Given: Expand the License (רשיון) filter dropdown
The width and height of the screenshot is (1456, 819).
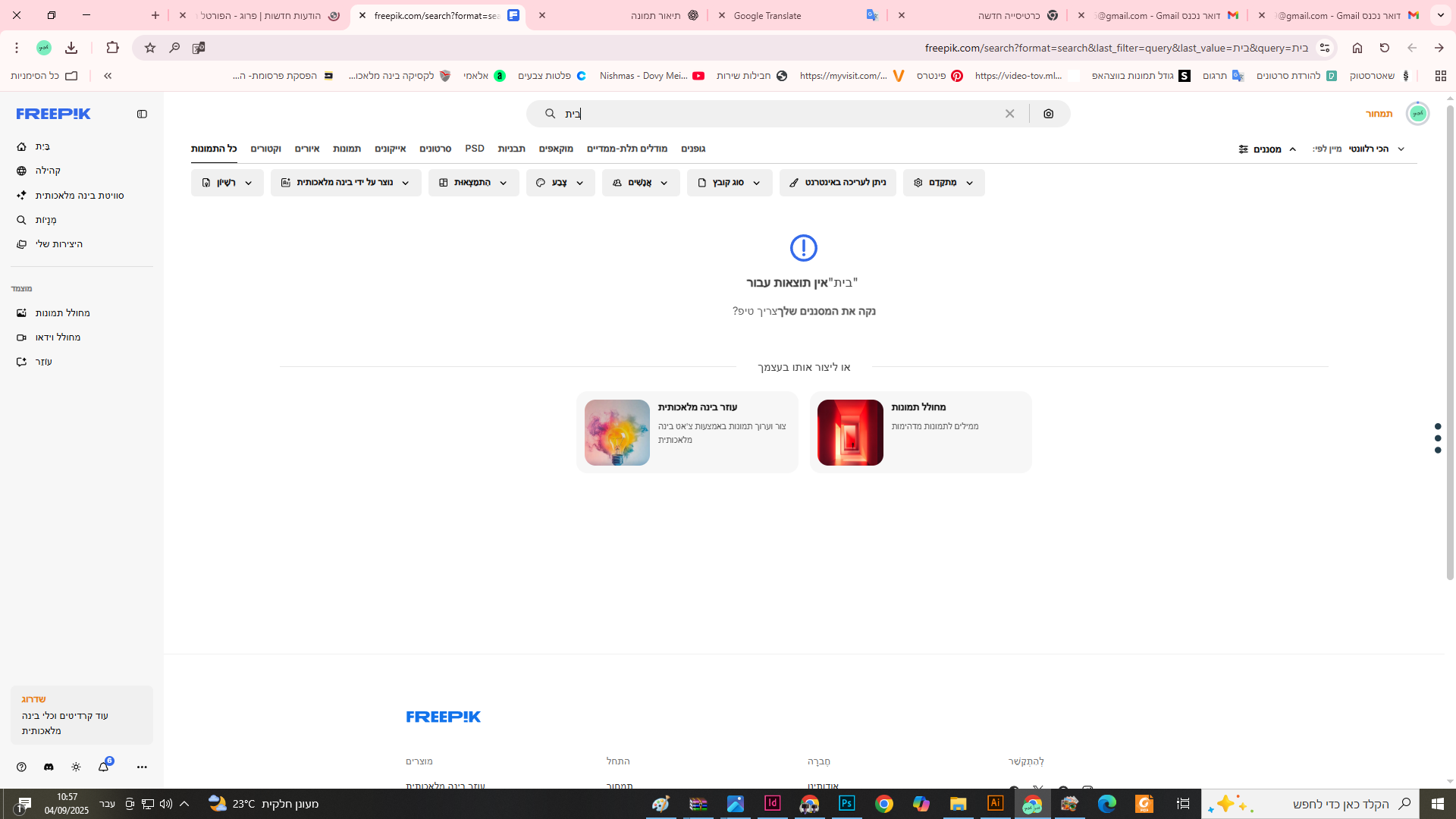Looking at the screenshot, I should coord(227,182).
